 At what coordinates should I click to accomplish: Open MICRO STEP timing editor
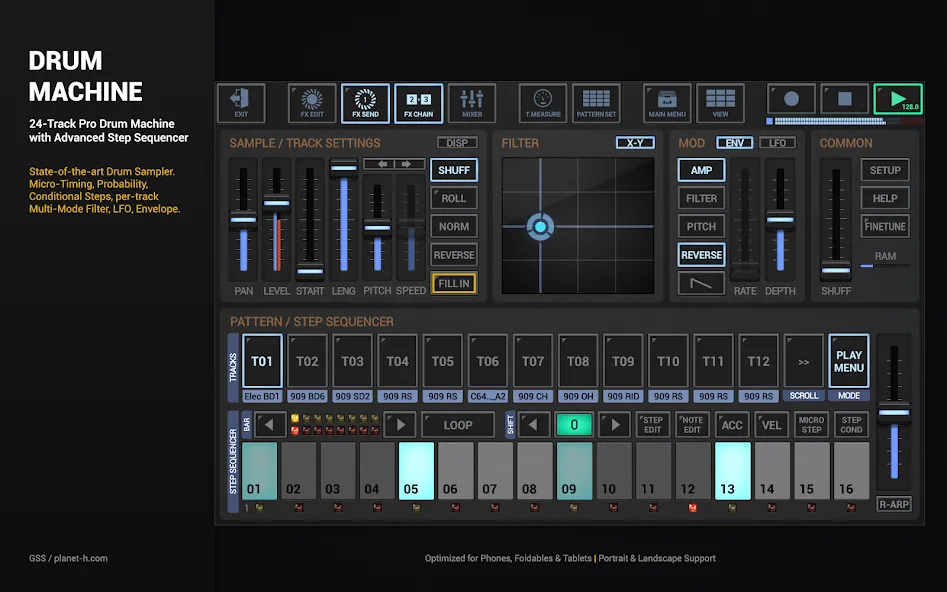pos(811,425)
